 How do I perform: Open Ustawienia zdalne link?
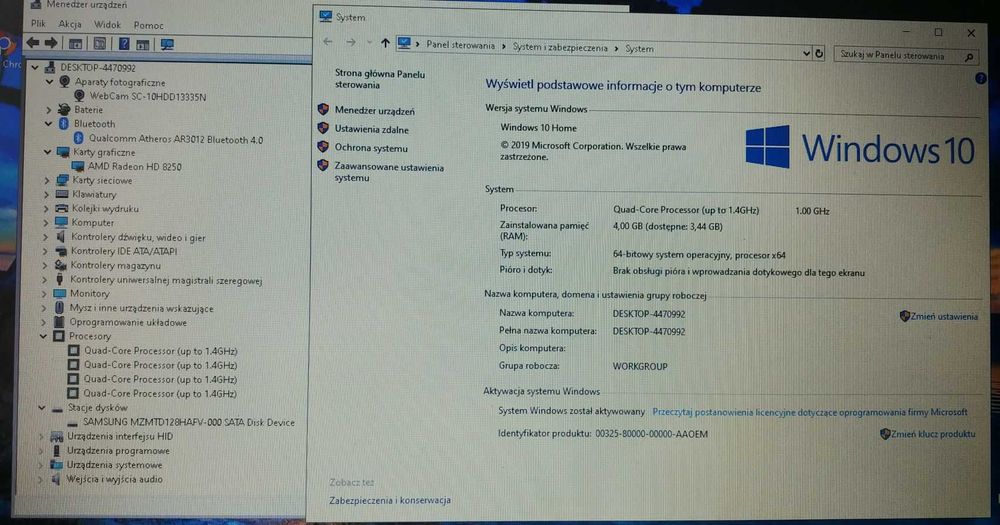pos(372,129)
